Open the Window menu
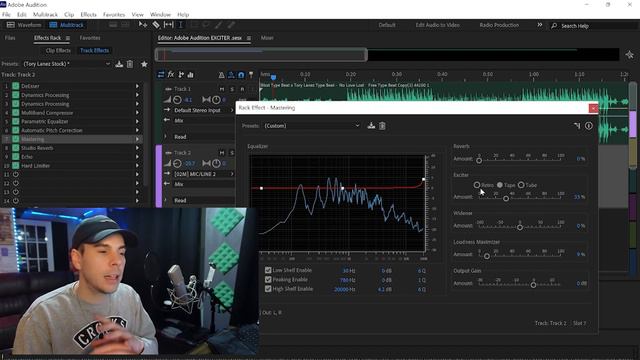The image size is (640, 360). pyautogui.click(x=160, y=14)
